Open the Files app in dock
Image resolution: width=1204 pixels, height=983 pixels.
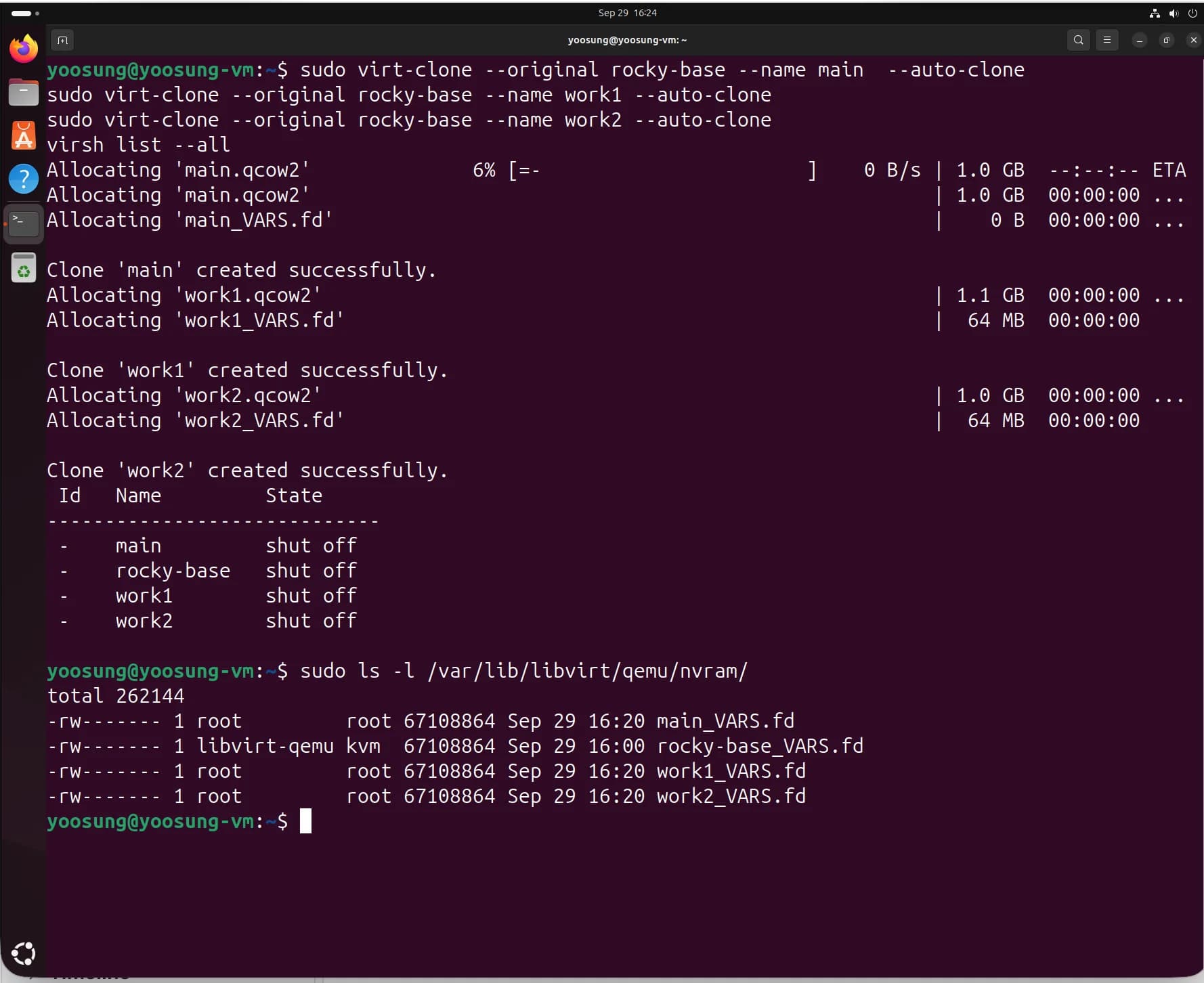(x=24, y=92)
